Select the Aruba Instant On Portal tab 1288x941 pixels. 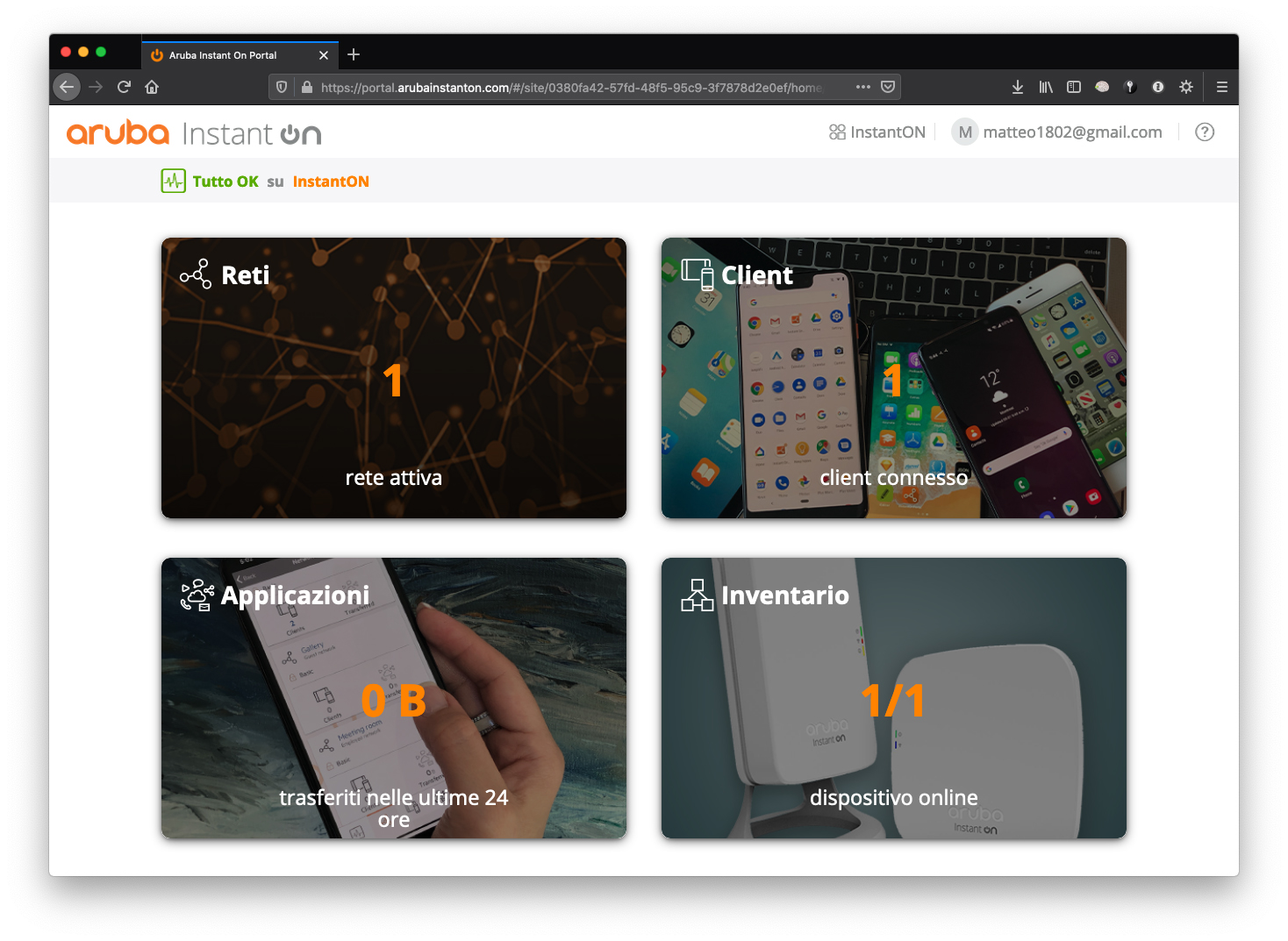tap(240, 54)
